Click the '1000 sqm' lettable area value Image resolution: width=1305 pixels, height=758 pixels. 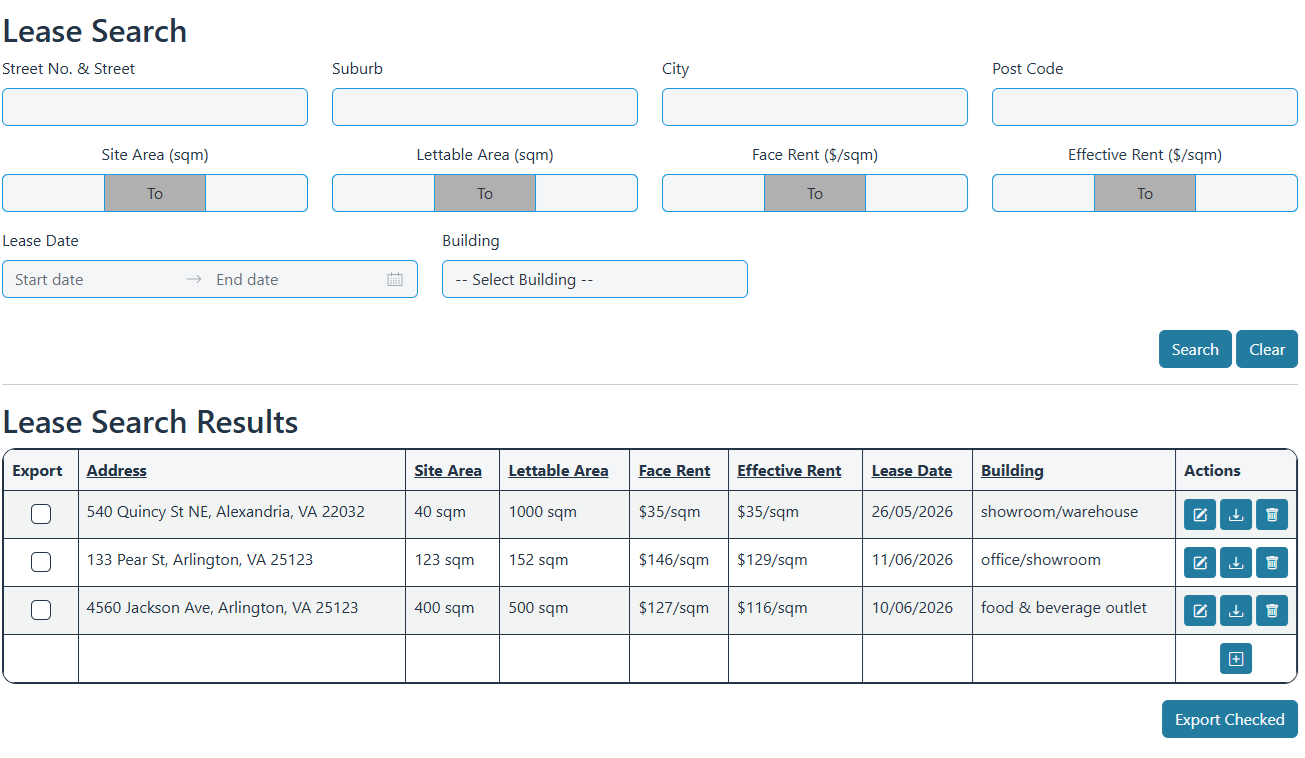click(543, 512)
